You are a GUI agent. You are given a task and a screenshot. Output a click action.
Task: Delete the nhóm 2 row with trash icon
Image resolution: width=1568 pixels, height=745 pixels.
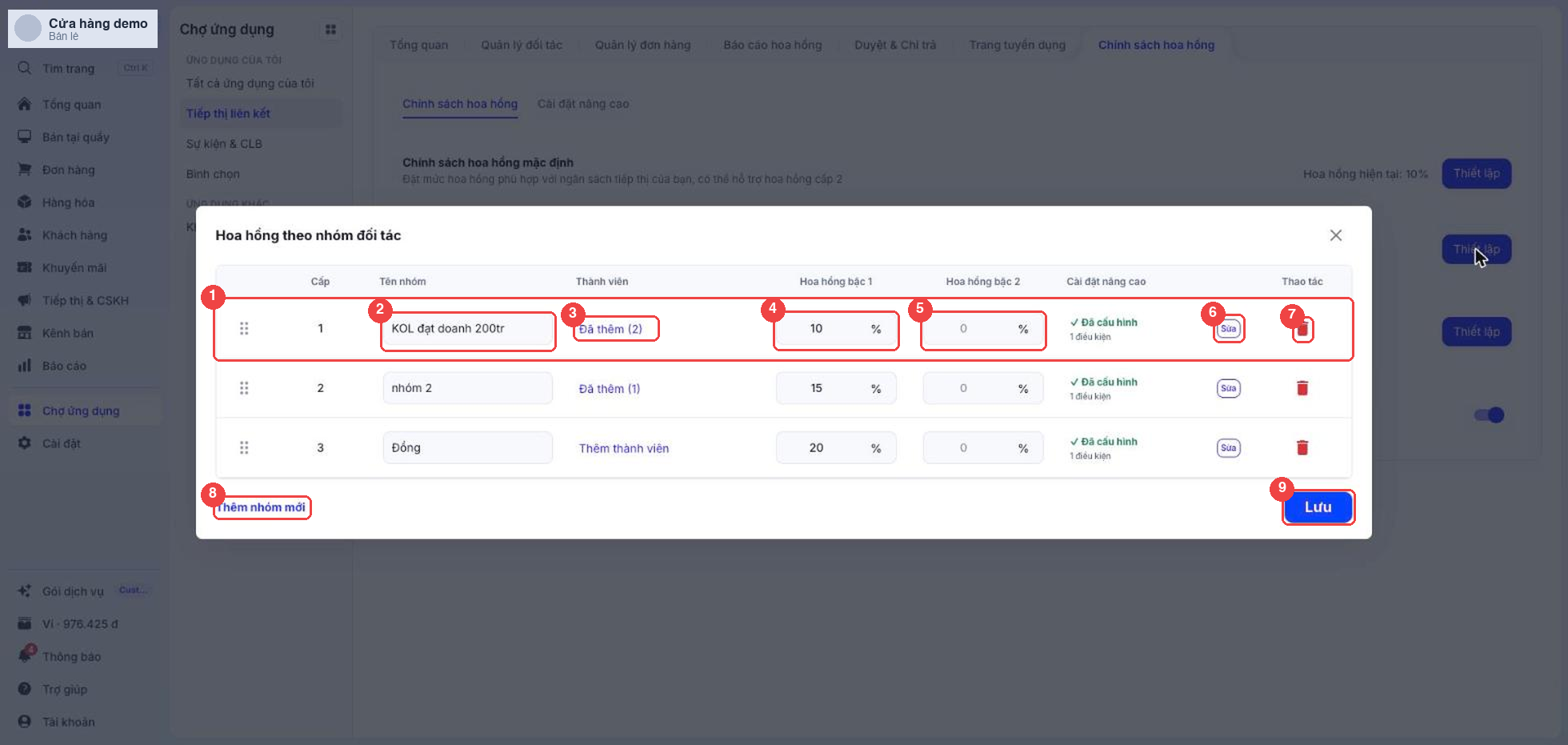point(1302,388)
